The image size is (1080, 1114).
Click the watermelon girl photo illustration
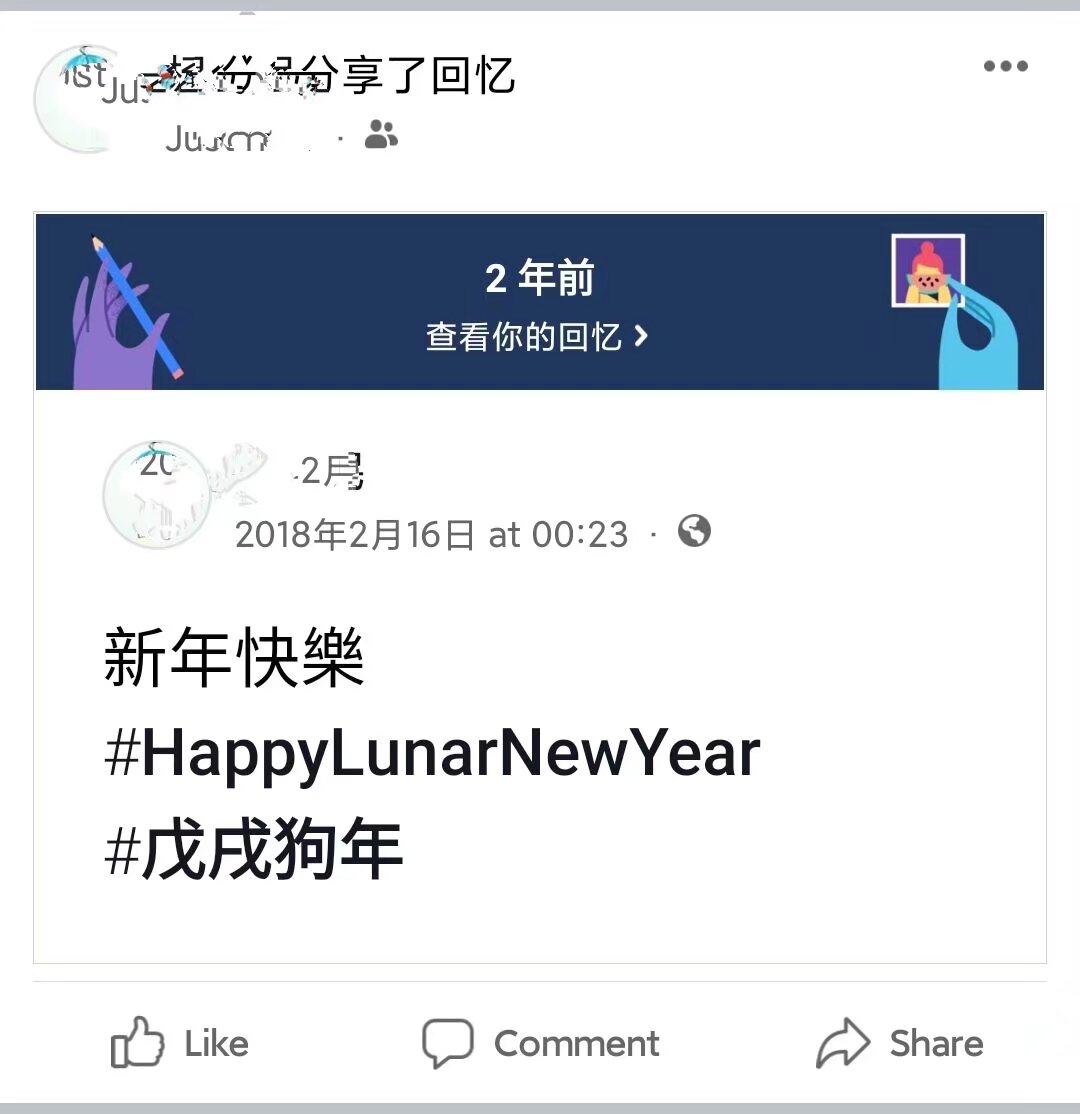point(928,270)
